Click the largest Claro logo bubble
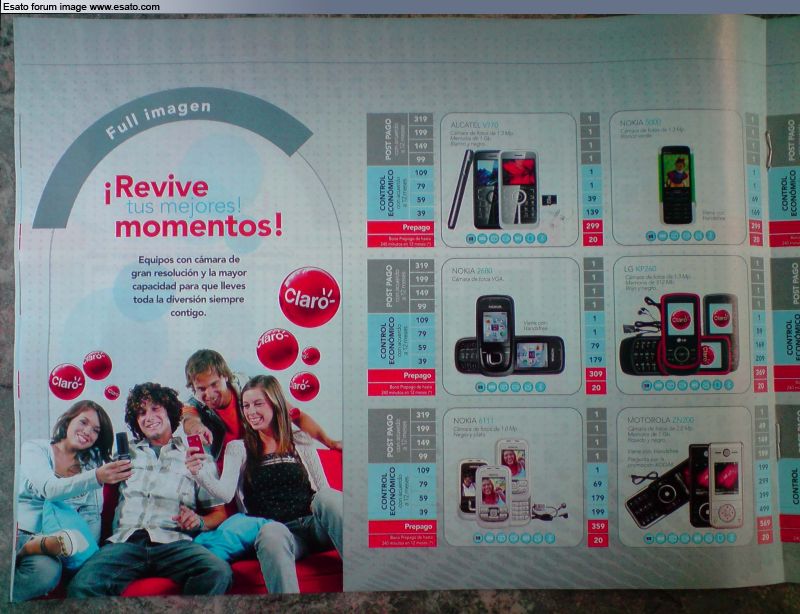Viewport: 800px width, 614px height. [x=310, y=297]
